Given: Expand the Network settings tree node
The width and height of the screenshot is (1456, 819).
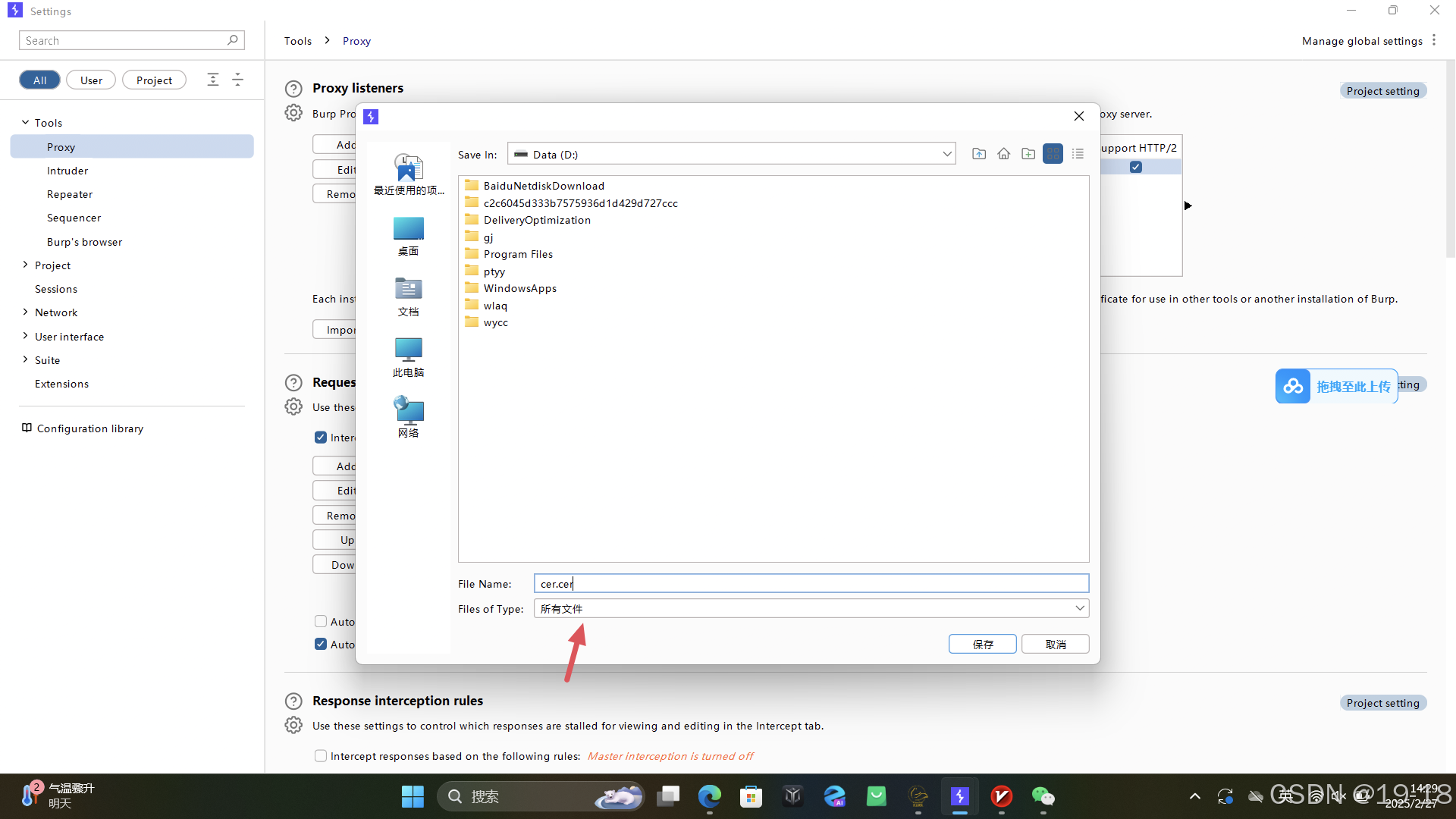Looking at the screenshot, I should pos(25,312).
